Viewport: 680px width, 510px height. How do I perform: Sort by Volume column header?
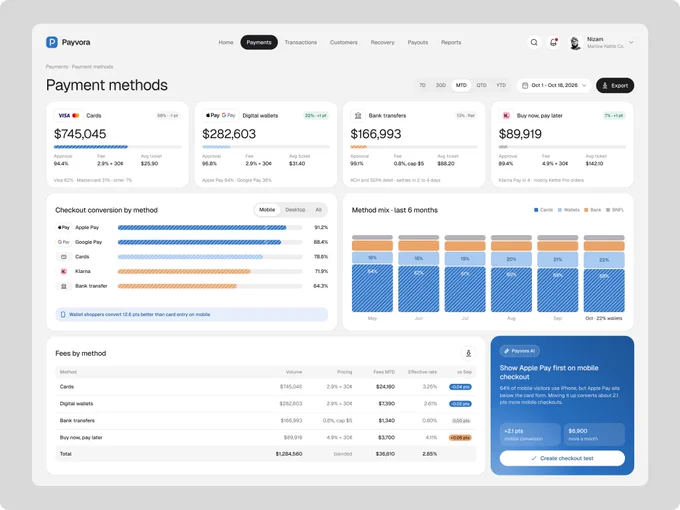(294, 372)
